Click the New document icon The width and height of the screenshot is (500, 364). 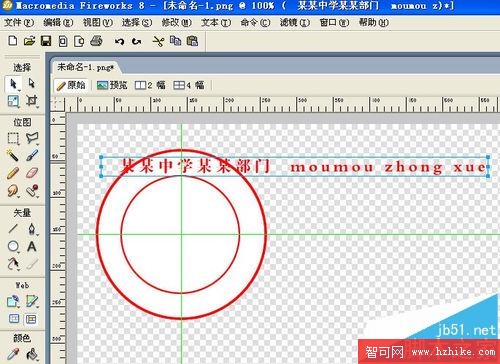pyautogui.click(x=13, y=41)
